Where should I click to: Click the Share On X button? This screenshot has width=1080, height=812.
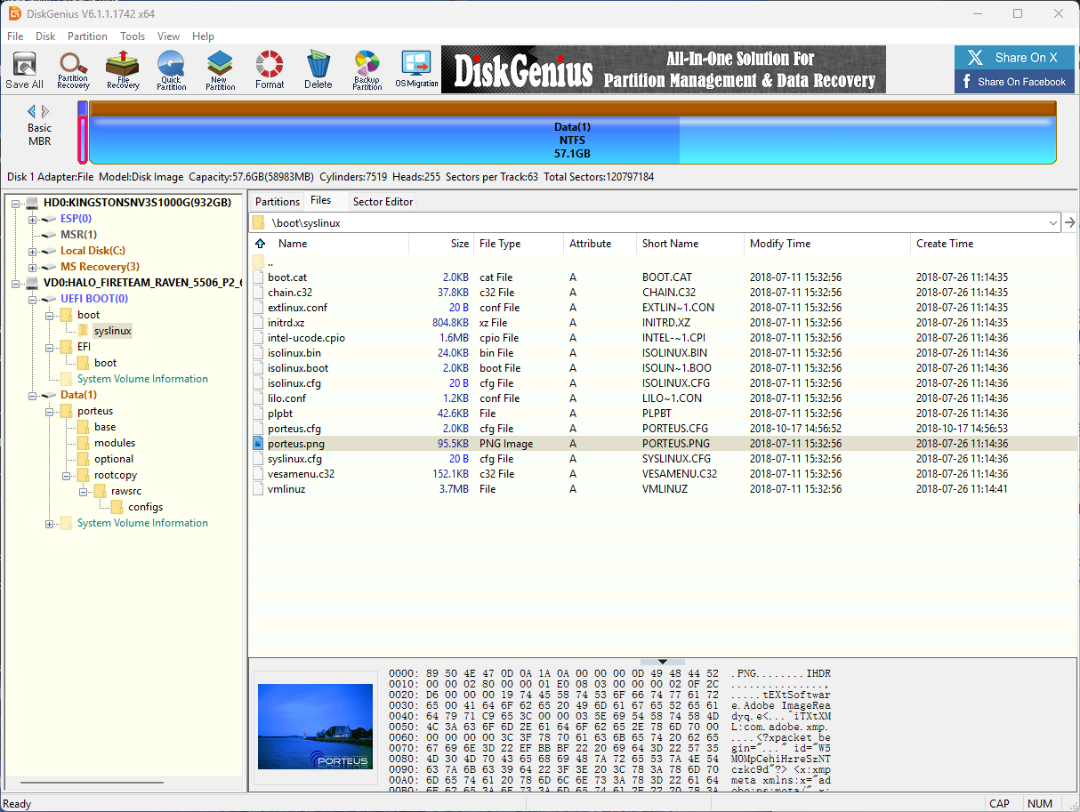[1013, 58]
